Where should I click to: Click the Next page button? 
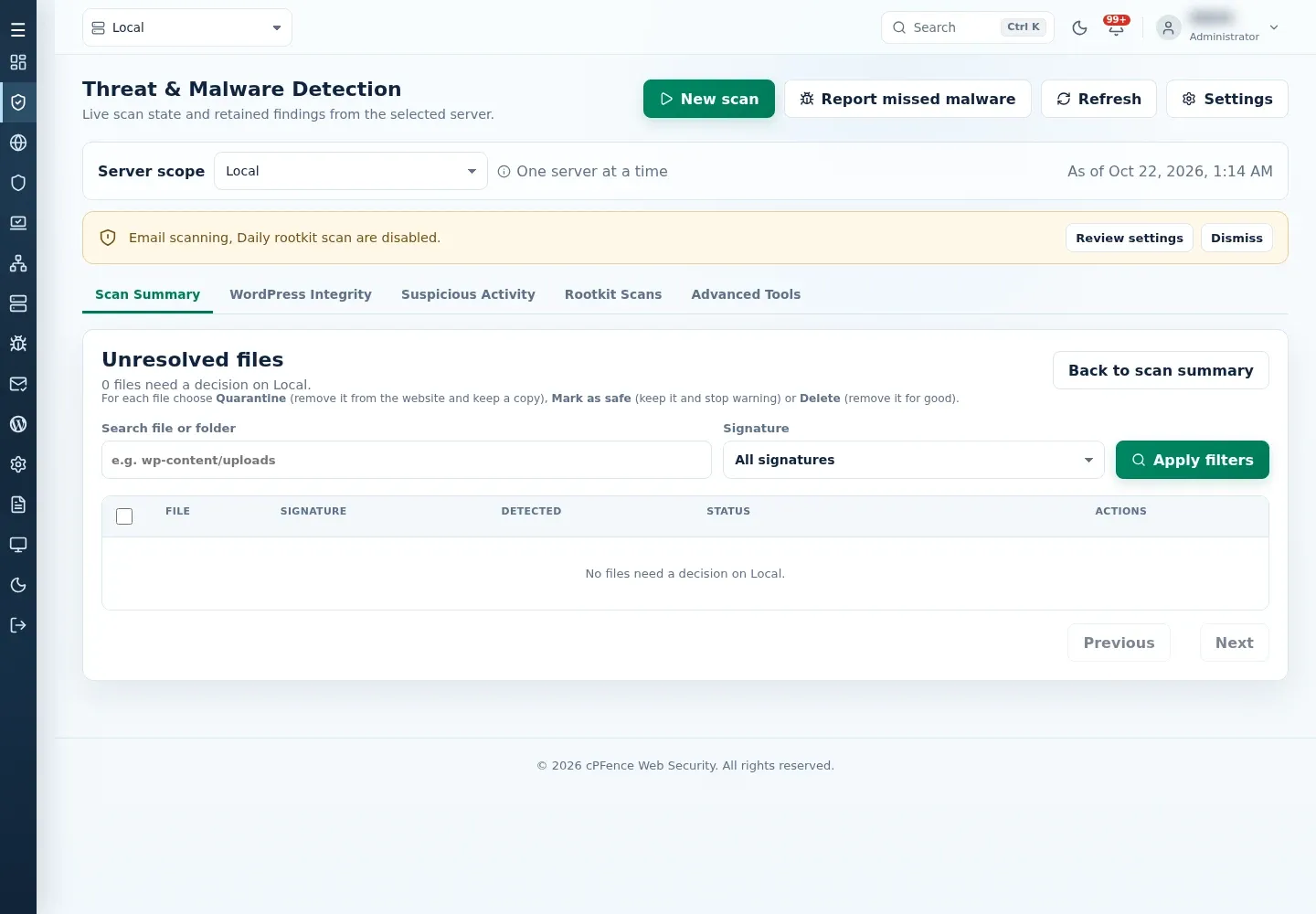(1234, 643)
